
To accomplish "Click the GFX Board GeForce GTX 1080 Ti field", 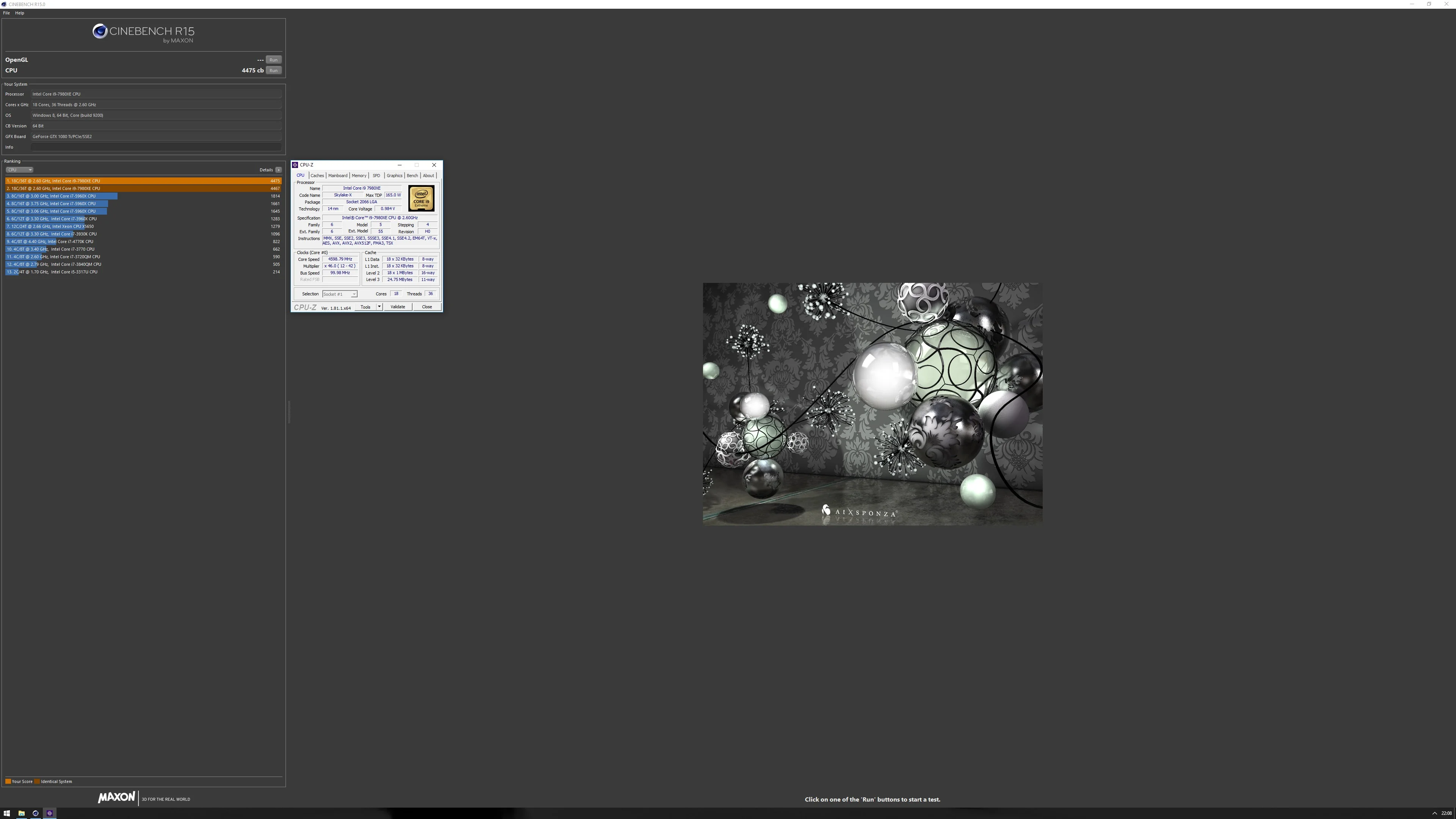I will (x=156, y=136).
